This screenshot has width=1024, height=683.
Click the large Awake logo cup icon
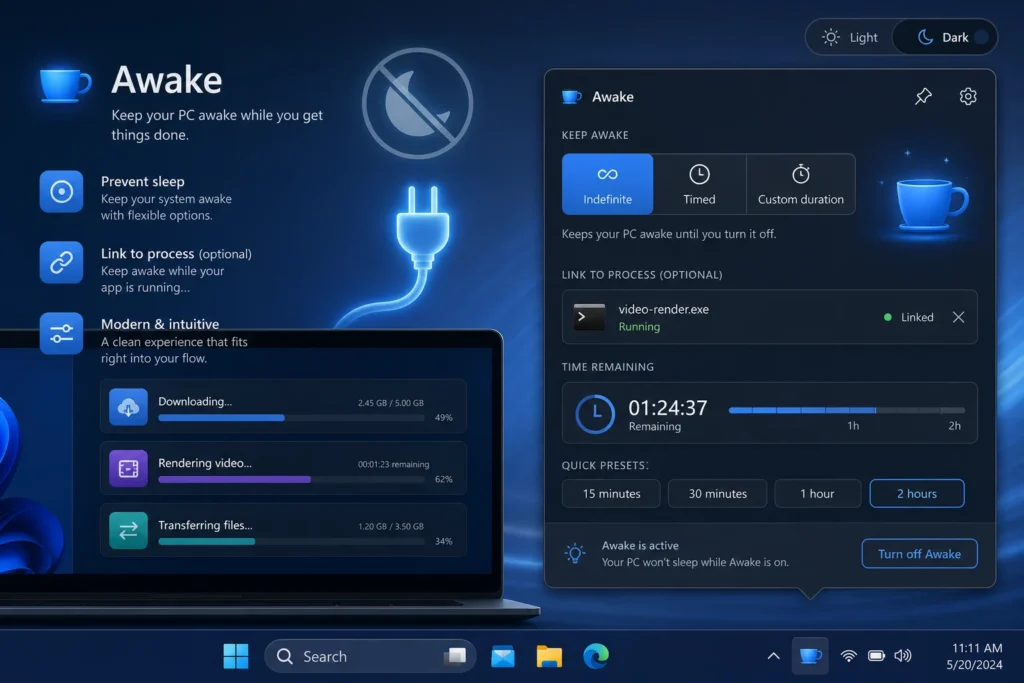coord(65,85)
